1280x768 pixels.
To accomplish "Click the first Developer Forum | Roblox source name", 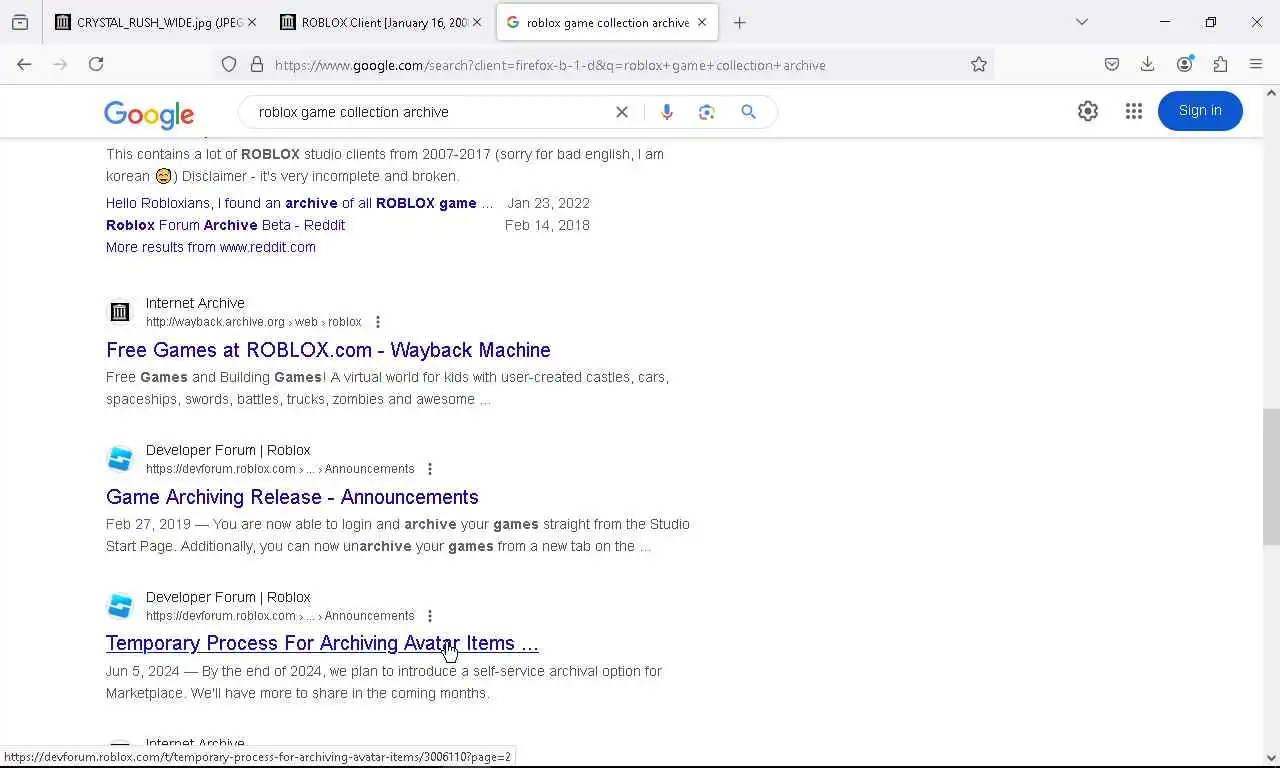I will click(228, 450).
